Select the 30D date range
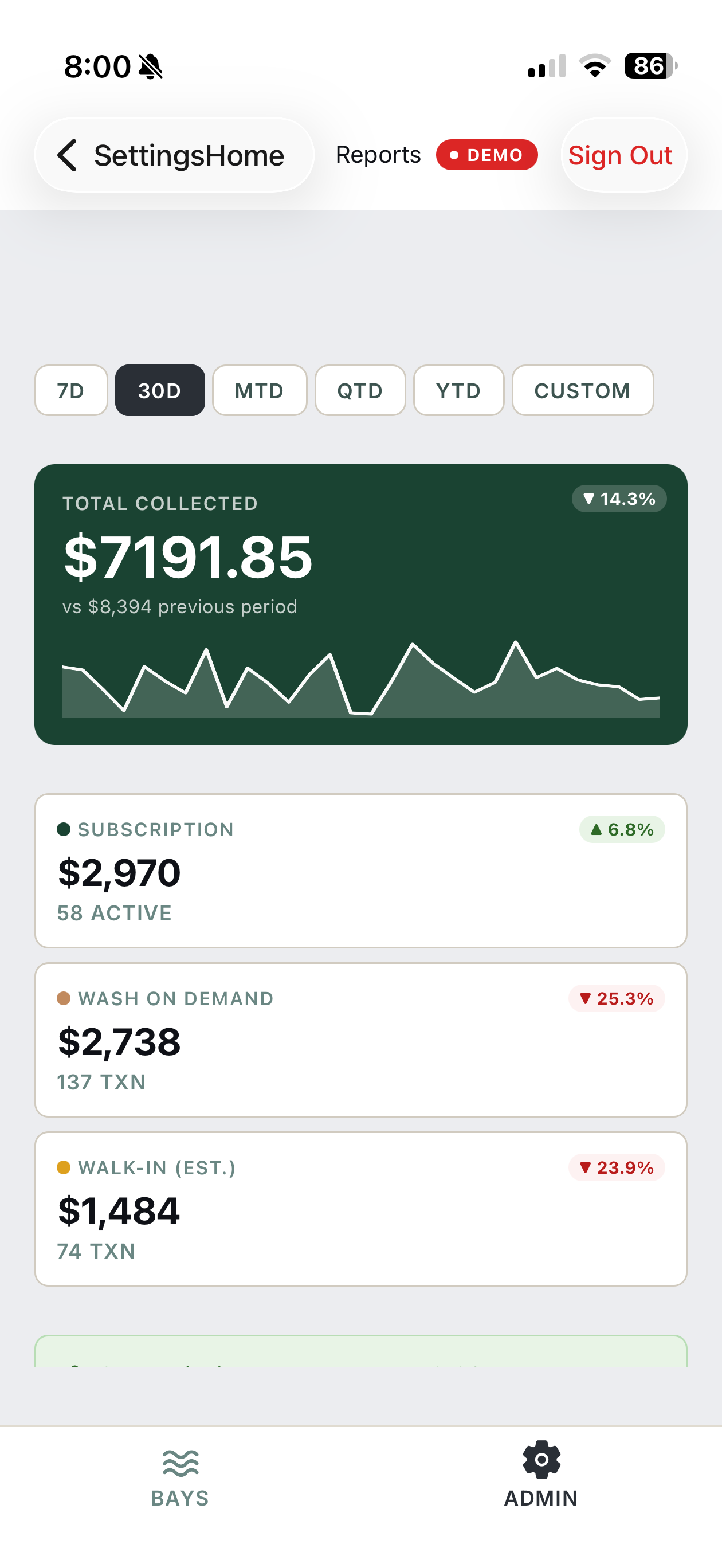 click(x=159, y=390)
